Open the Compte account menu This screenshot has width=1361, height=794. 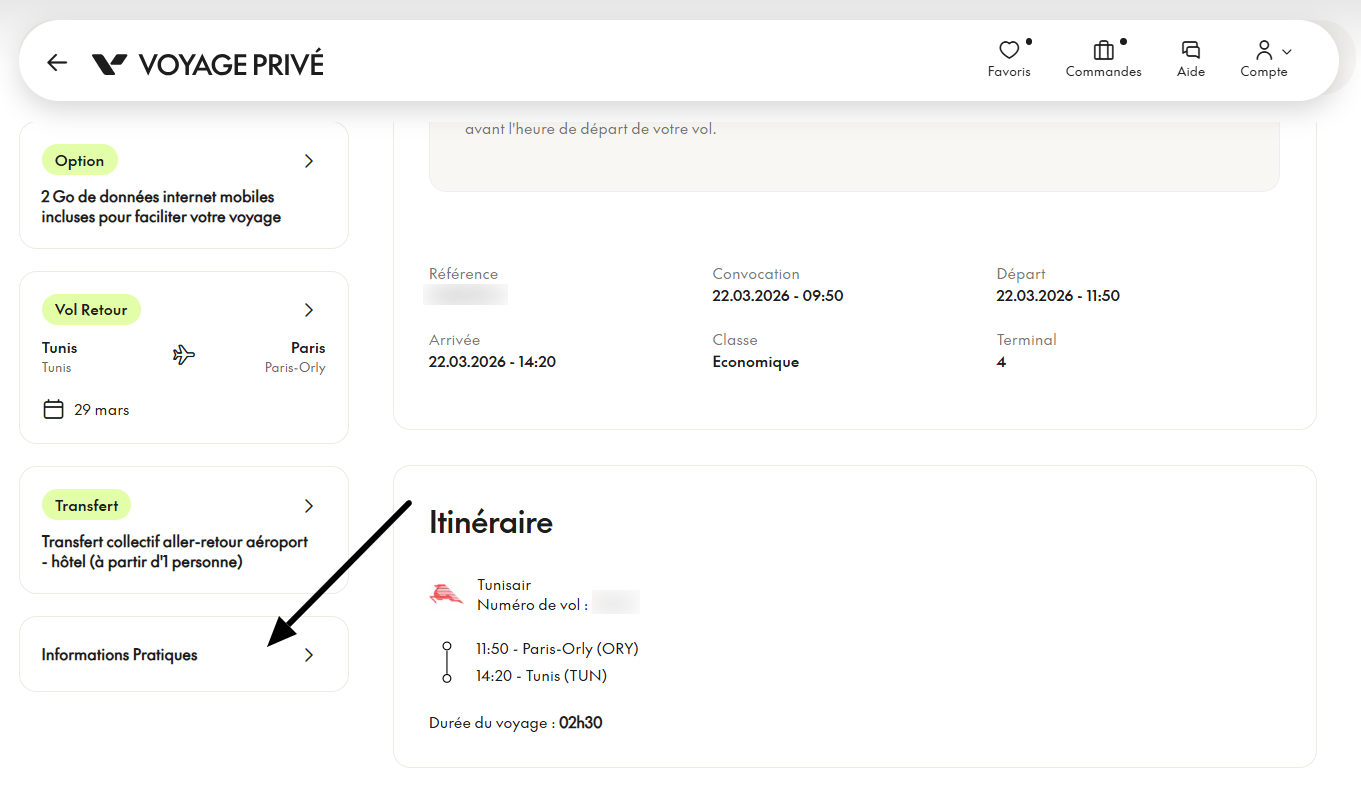[1264, 59]
